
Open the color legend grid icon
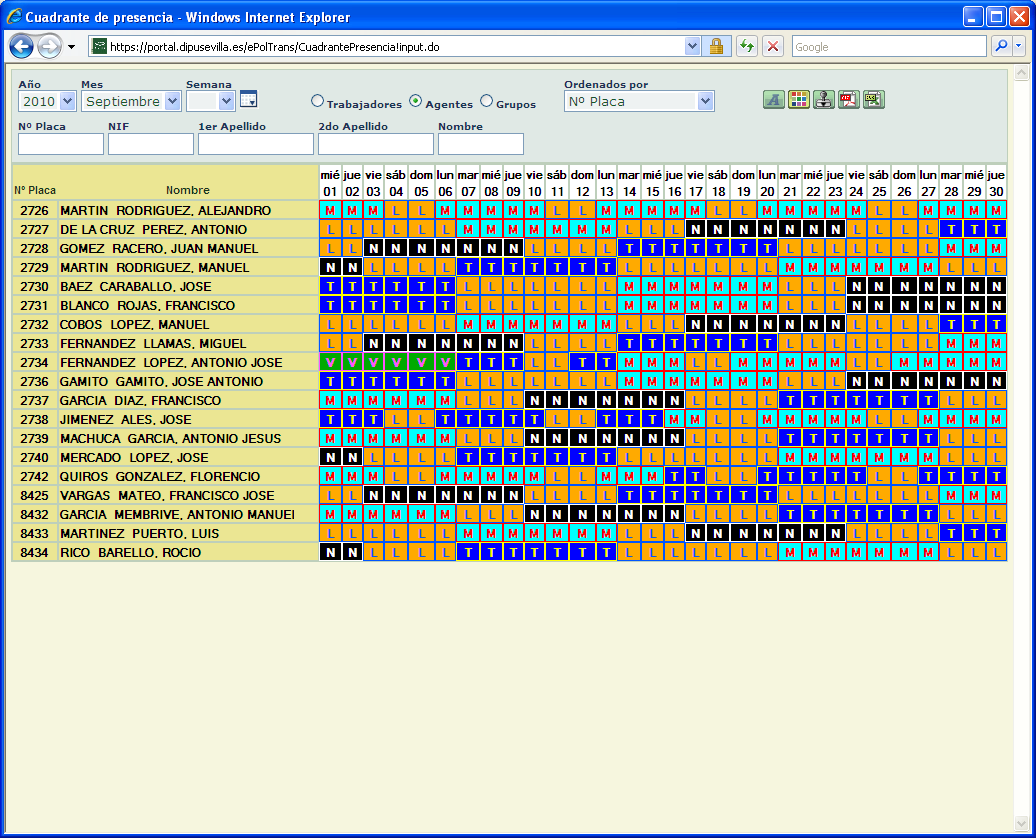tap(798, 99)
